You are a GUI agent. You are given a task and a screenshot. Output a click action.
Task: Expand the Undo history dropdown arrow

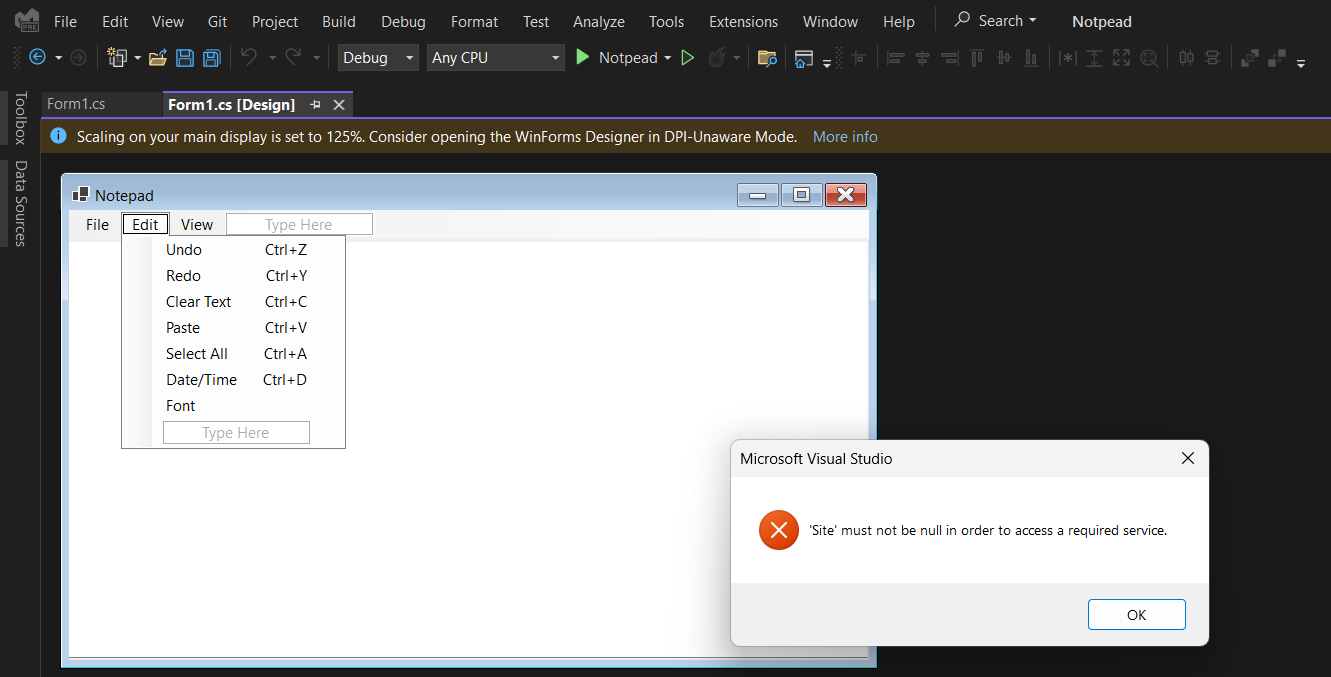272,58
